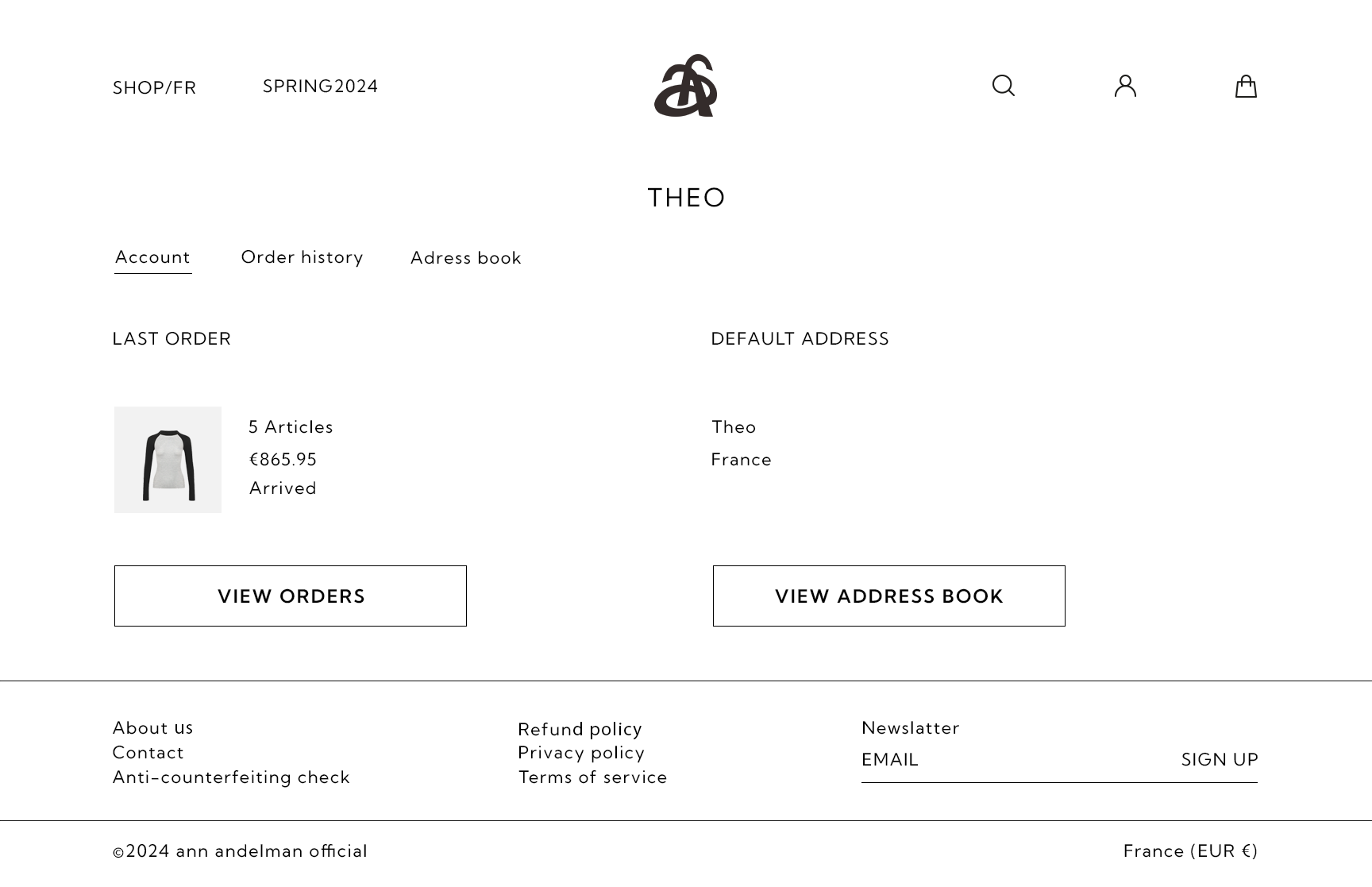This screenshot has height=887, width=1372.
Task: Open the shopping bag icon
Action: 1246,87
